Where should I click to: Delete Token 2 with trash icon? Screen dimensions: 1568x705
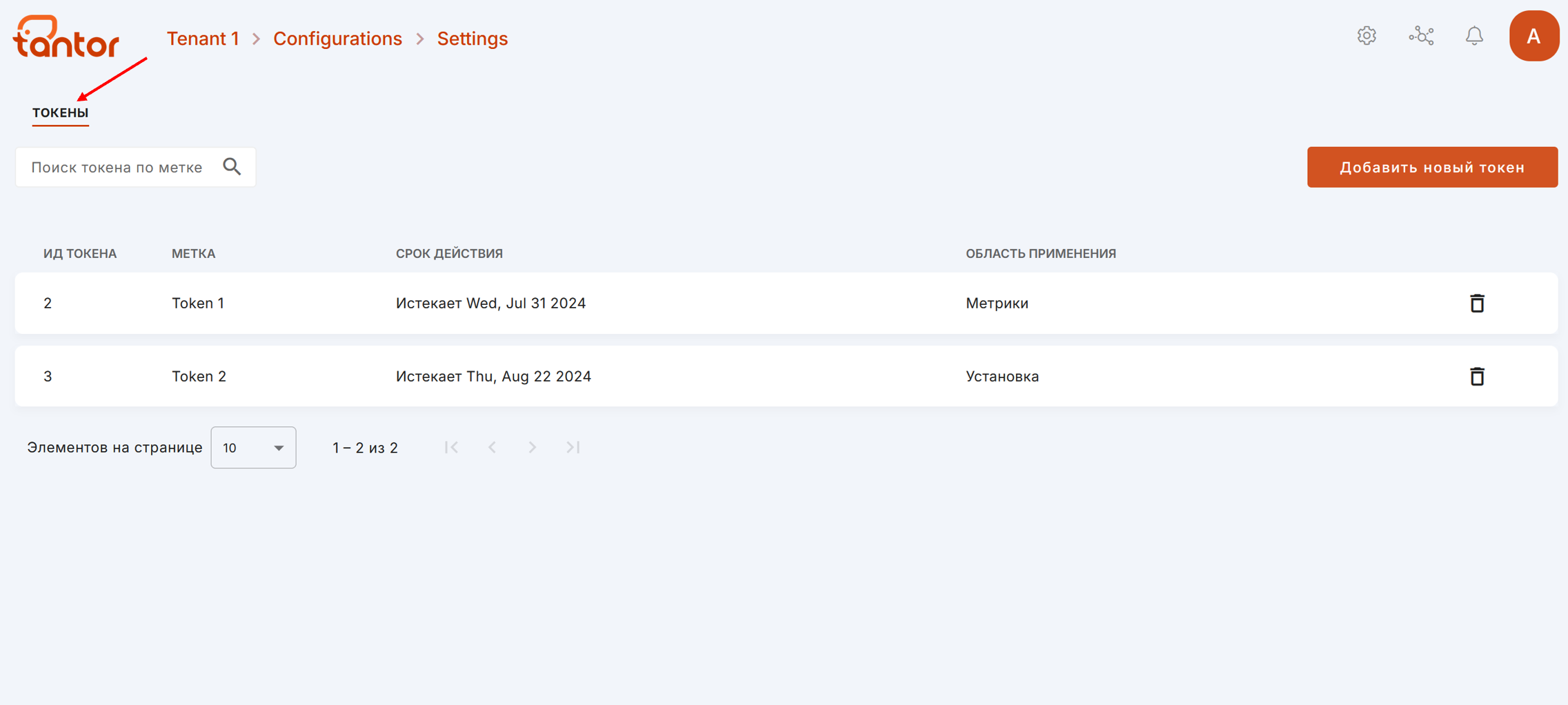tap(1477, 377)
